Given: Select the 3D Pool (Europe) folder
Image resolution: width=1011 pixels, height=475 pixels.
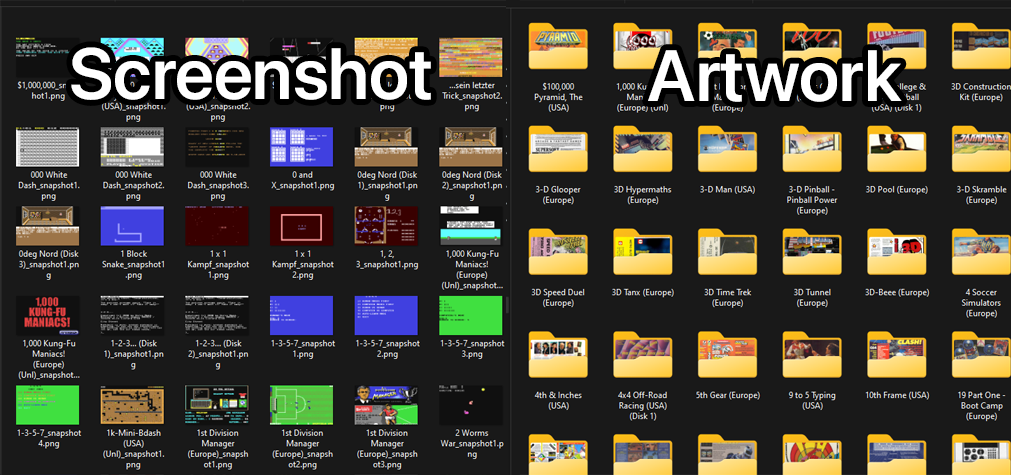Looking at the screenshot, I should [897, 149].
